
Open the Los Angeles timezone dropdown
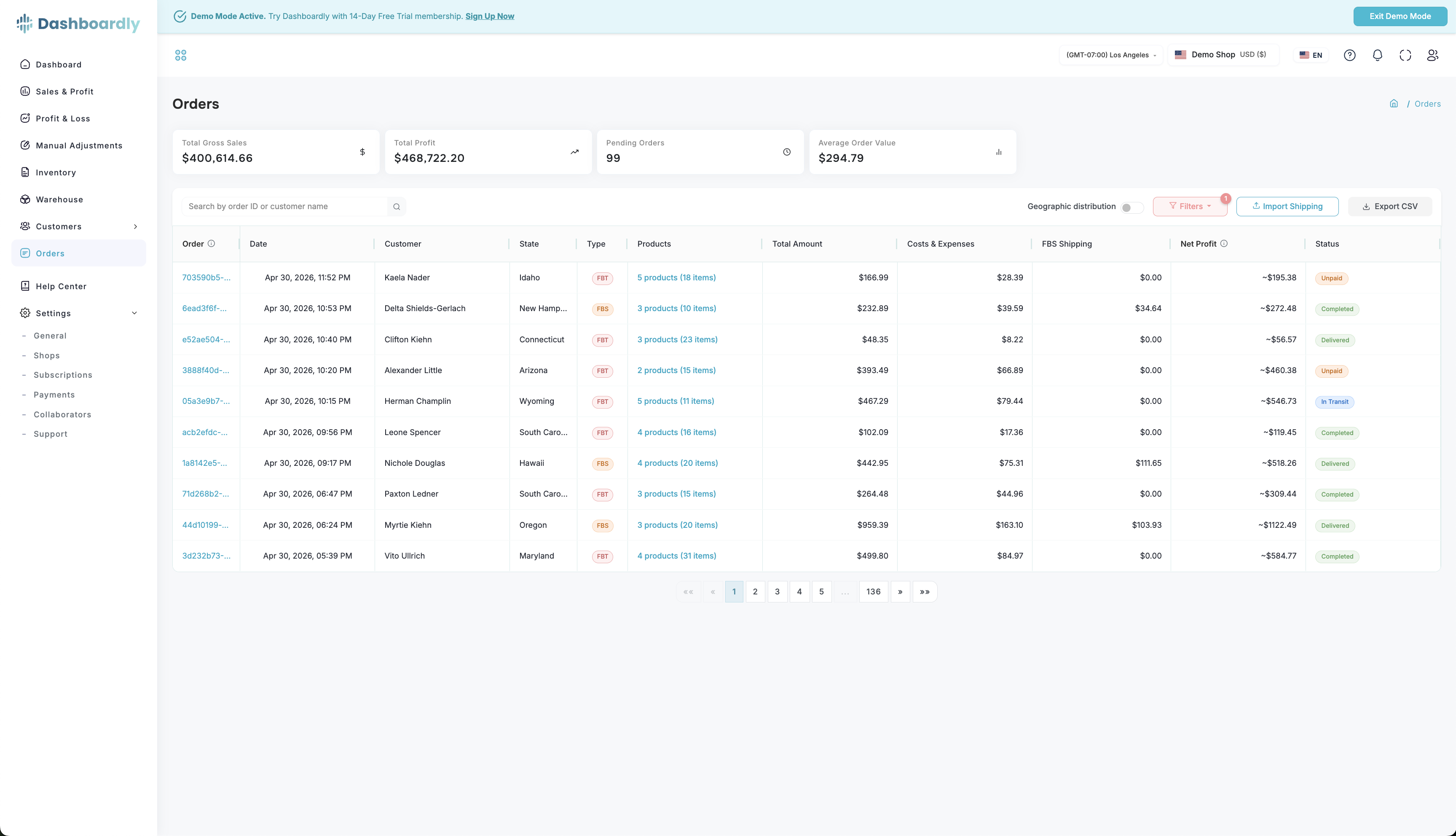tap(1110, 55)
